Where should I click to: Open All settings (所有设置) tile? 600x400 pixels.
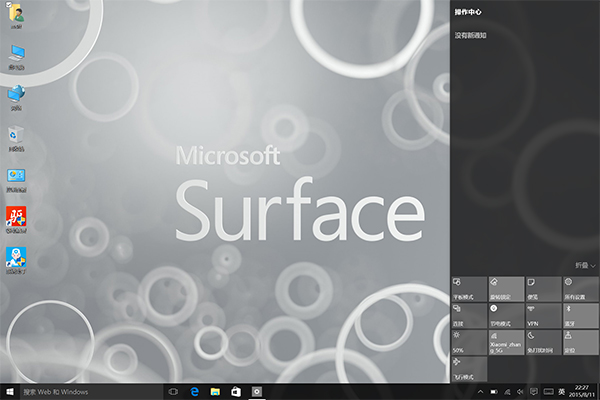pyautogui.click(x=580, y=289)
